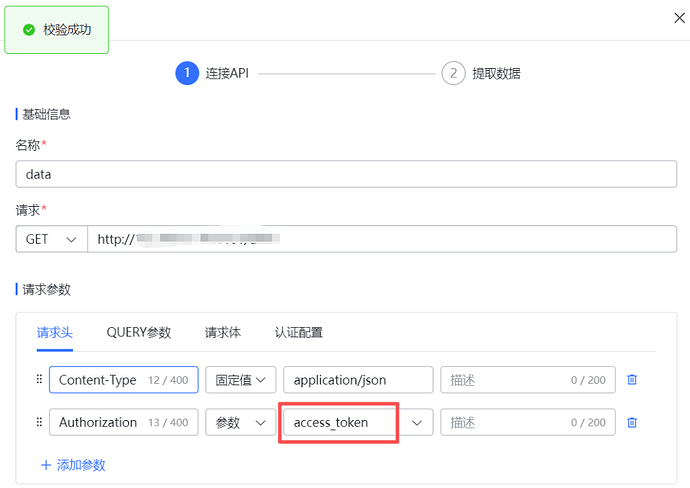Click the request URL input field

click(382, 239)
